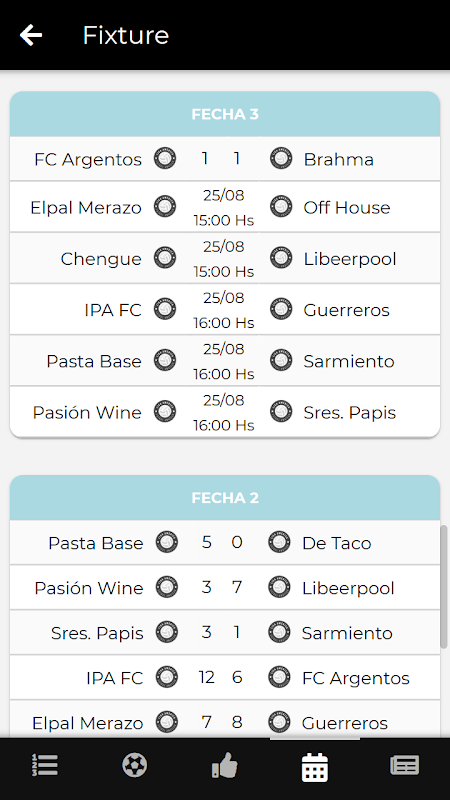
Task: Click the vertical scrollbar thumb
Action: coord(444,587)
